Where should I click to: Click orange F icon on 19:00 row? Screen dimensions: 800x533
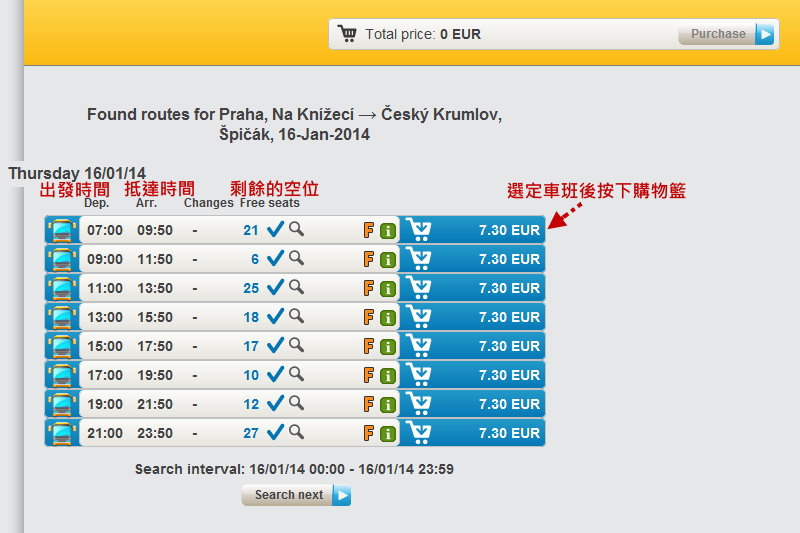pyautogui.click(x=368, y=404)
